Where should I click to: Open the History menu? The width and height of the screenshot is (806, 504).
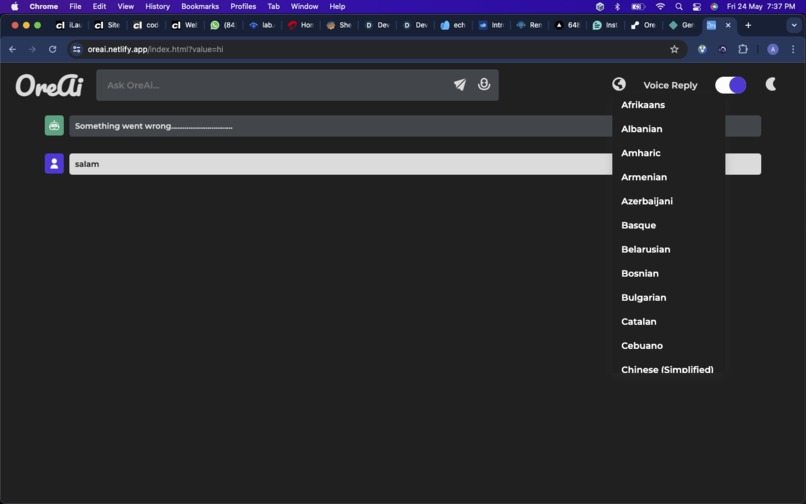click(x=157, y=7)
